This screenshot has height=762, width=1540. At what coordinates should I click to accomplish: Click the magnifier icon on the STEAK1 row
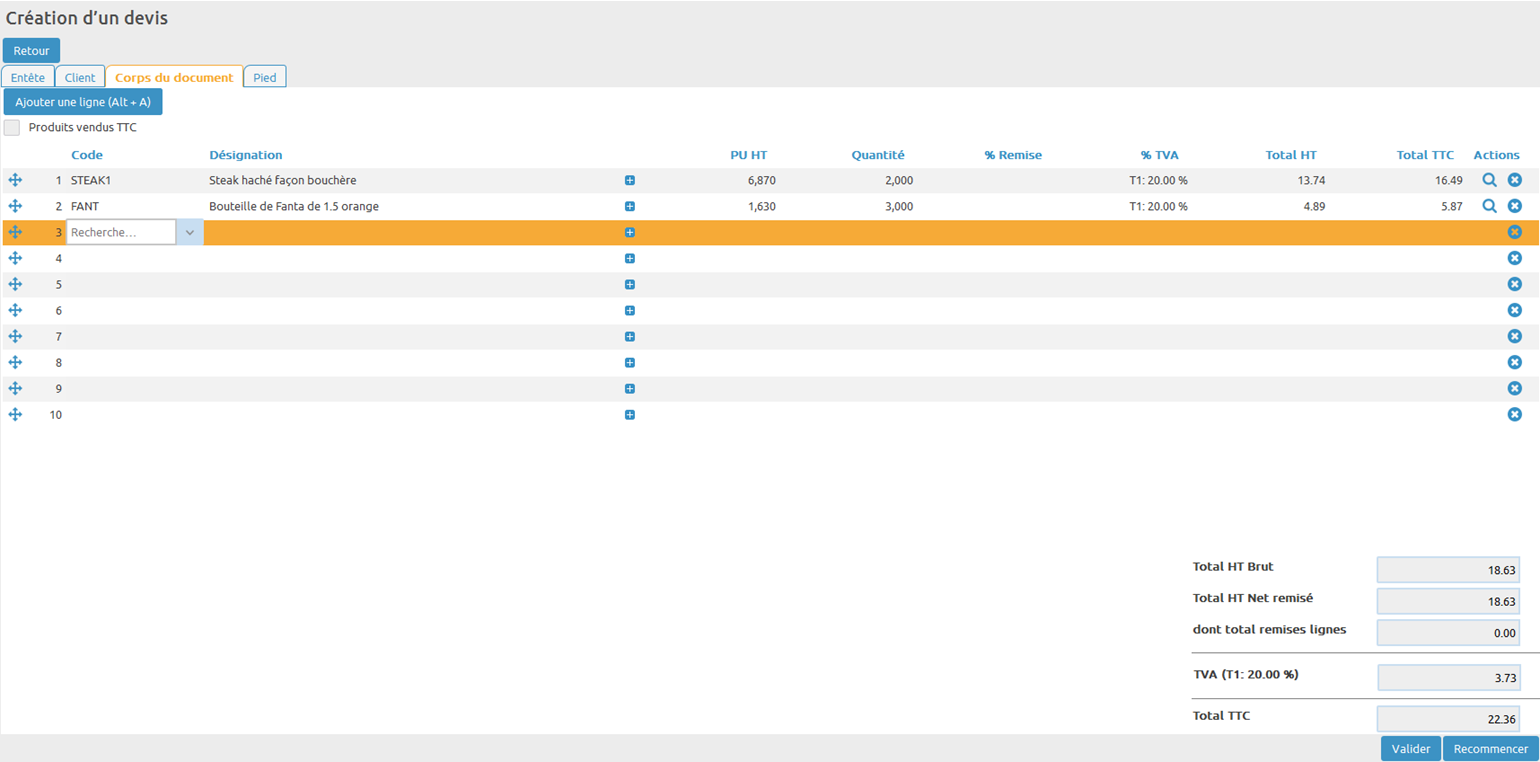1489,180
